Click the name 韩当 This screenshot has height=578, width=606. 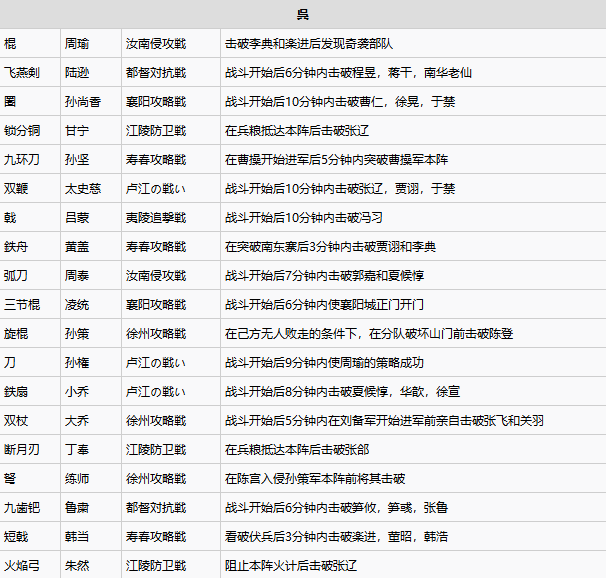[77, 536]
